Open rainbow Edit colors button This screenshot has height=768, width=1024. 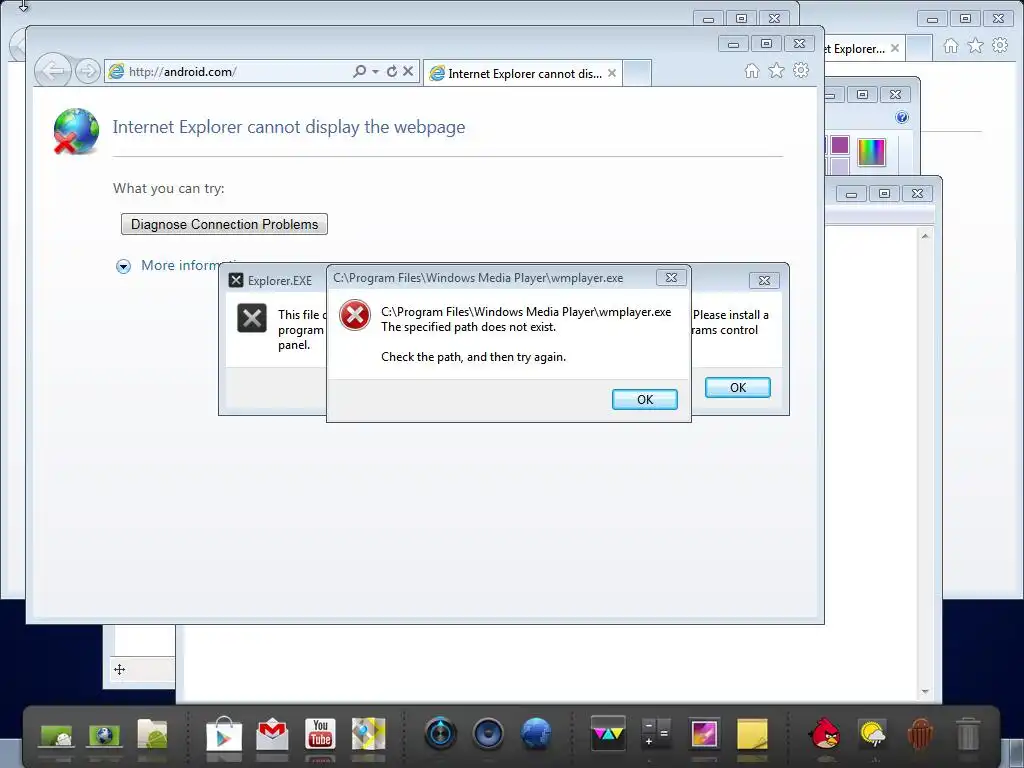click(871, 152)
